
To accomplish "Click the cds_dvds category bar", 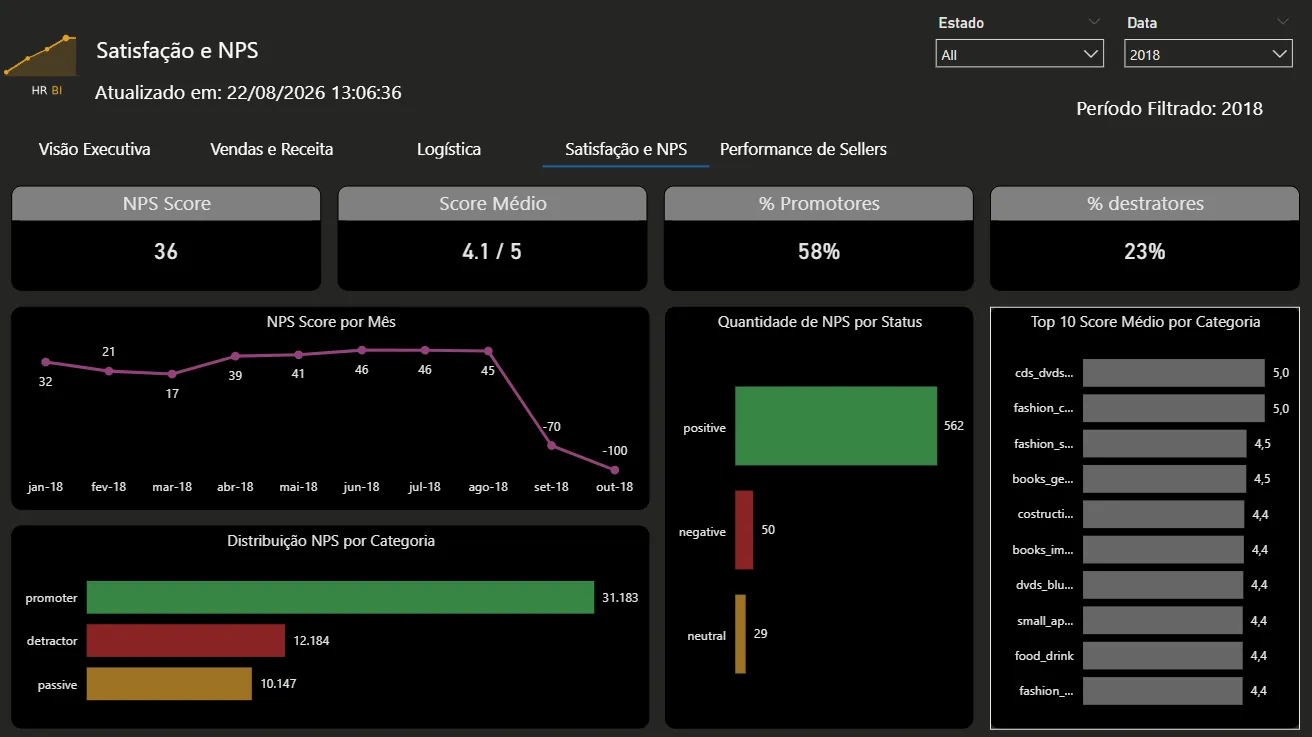I will (1174, 373).
